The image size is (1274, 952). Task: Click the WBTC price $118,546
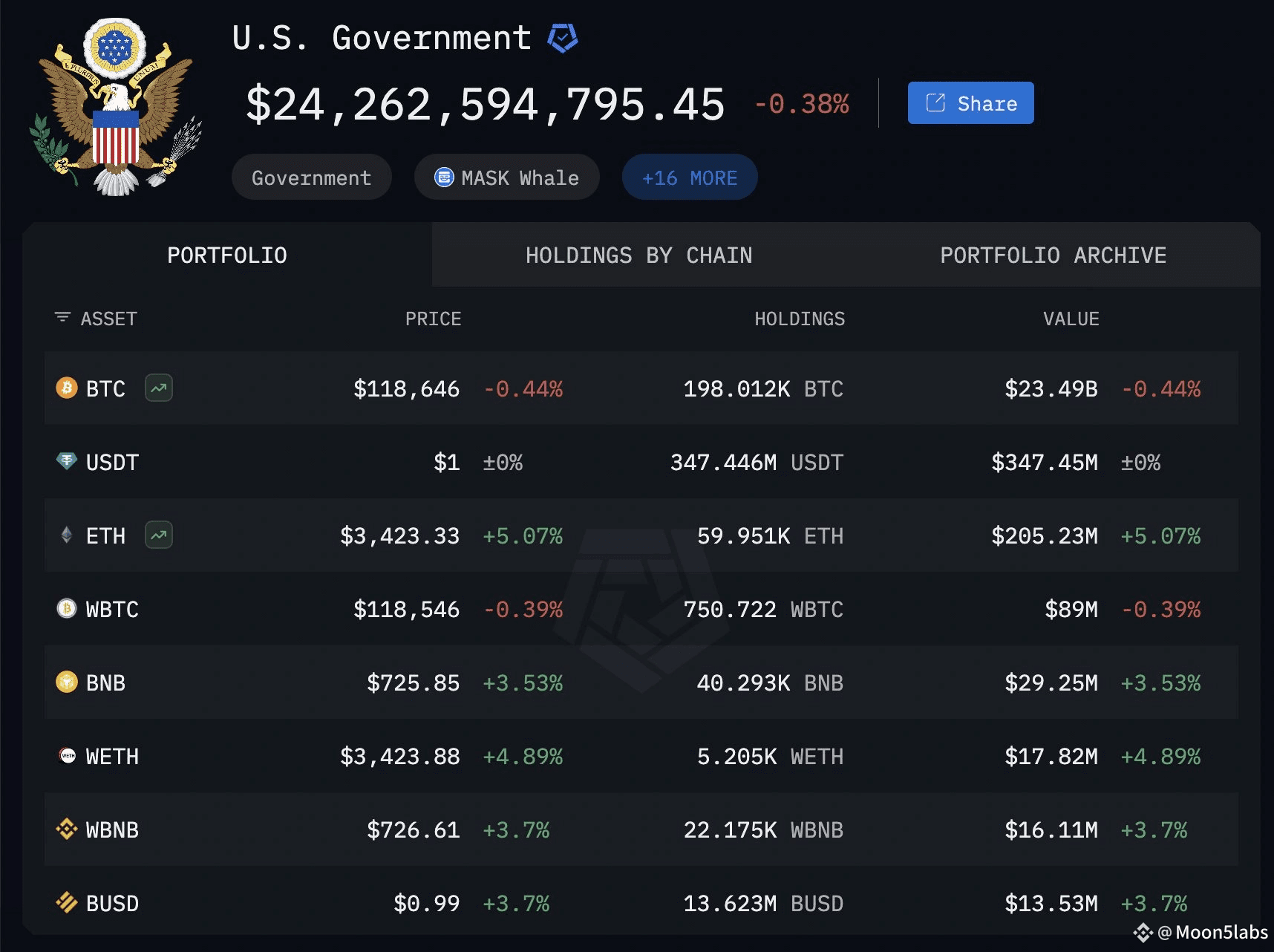click(x=406, y=609)
